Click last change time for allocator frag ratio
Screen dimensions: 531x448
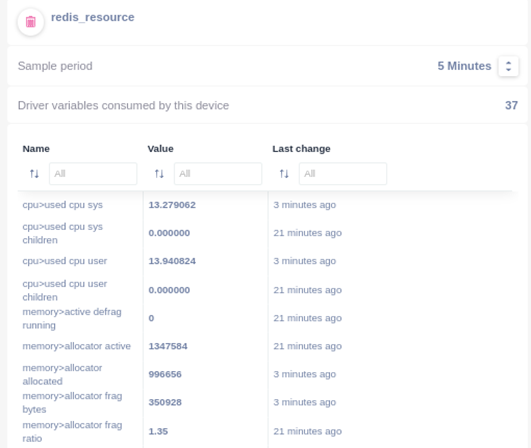(x=307, y=431)
